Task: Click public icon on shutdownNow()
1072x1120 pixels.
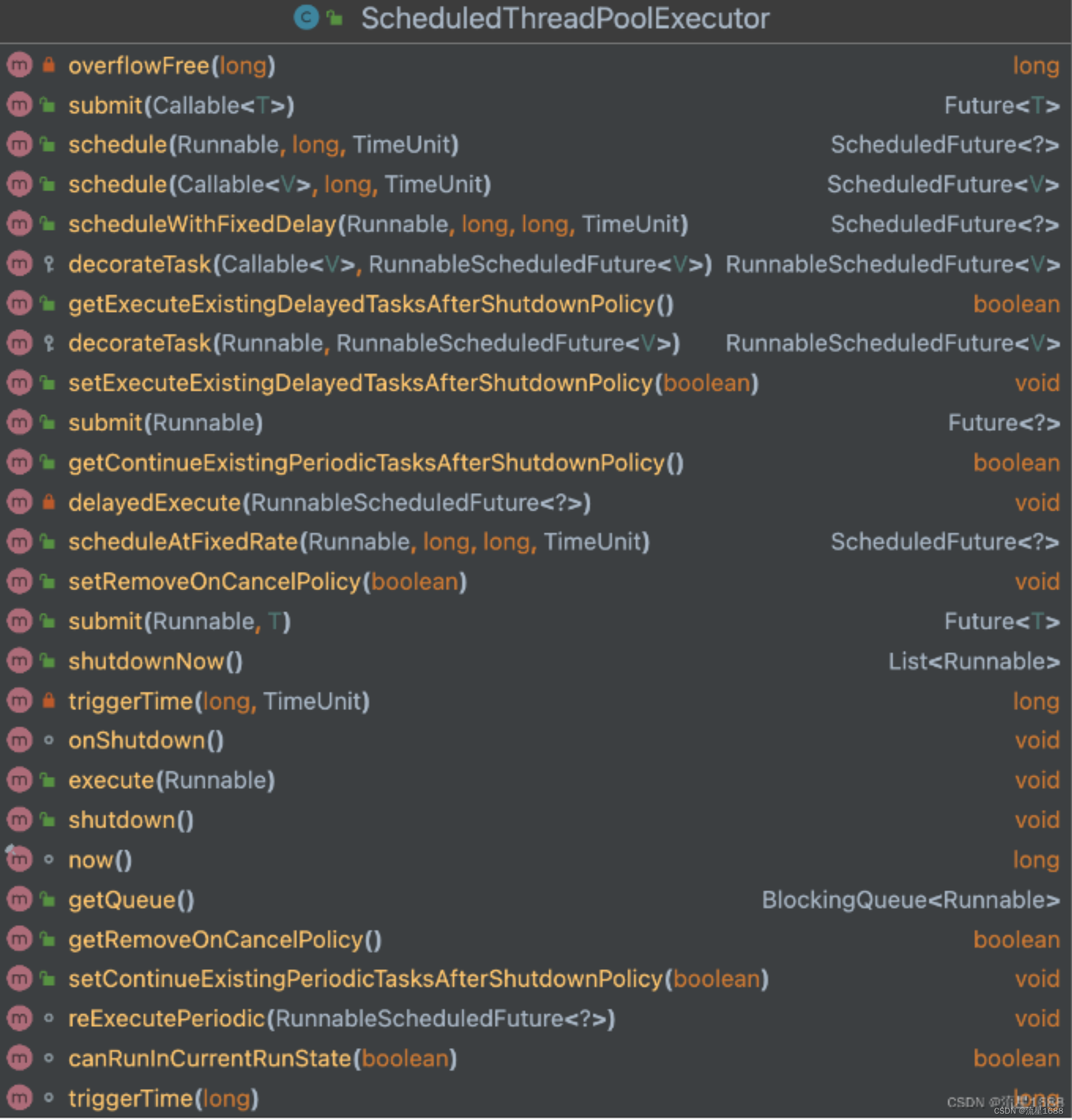Action: point(48,661)
